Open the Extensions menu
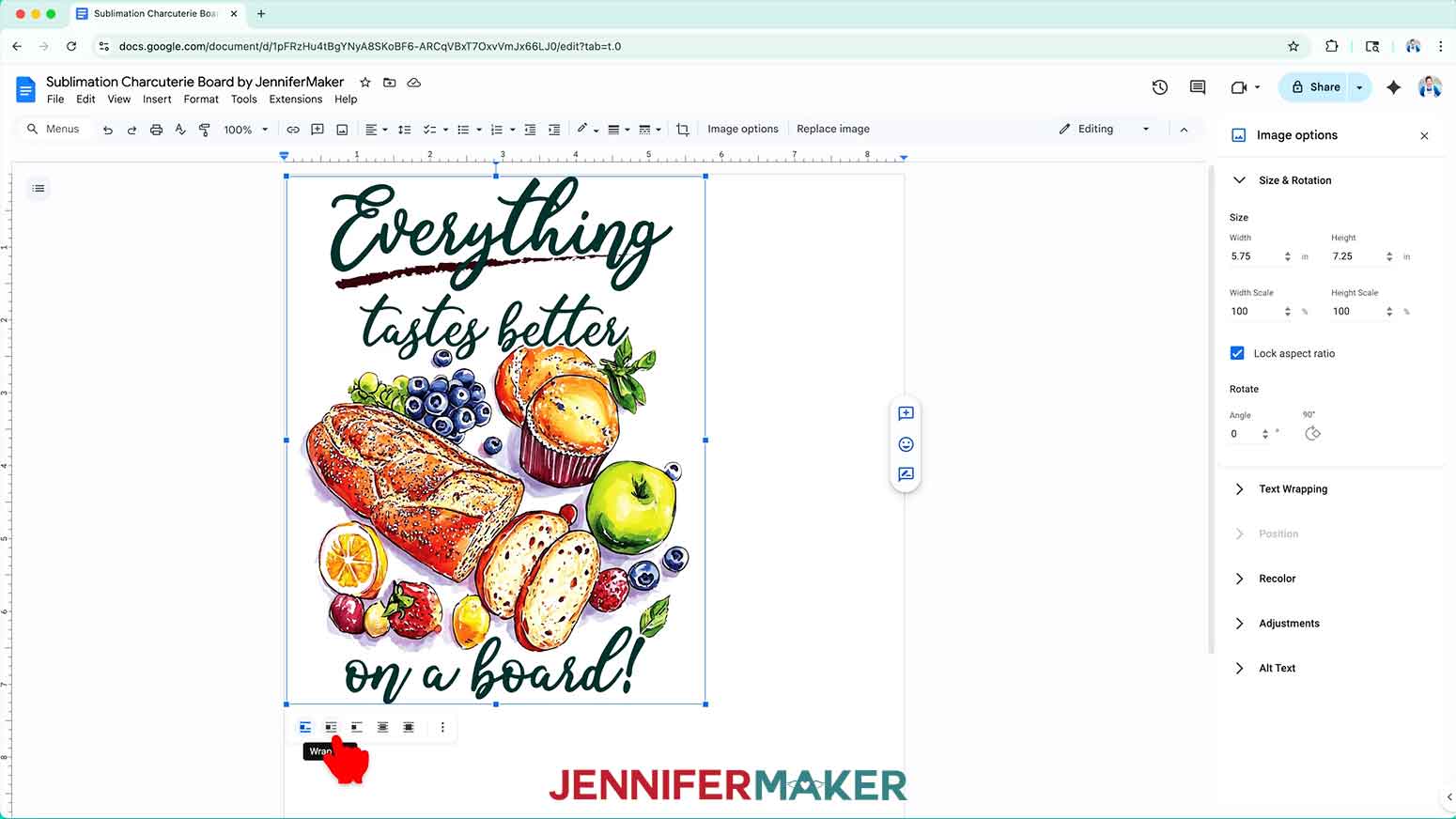Screen dimensions: 1456x819 [295, 100]
